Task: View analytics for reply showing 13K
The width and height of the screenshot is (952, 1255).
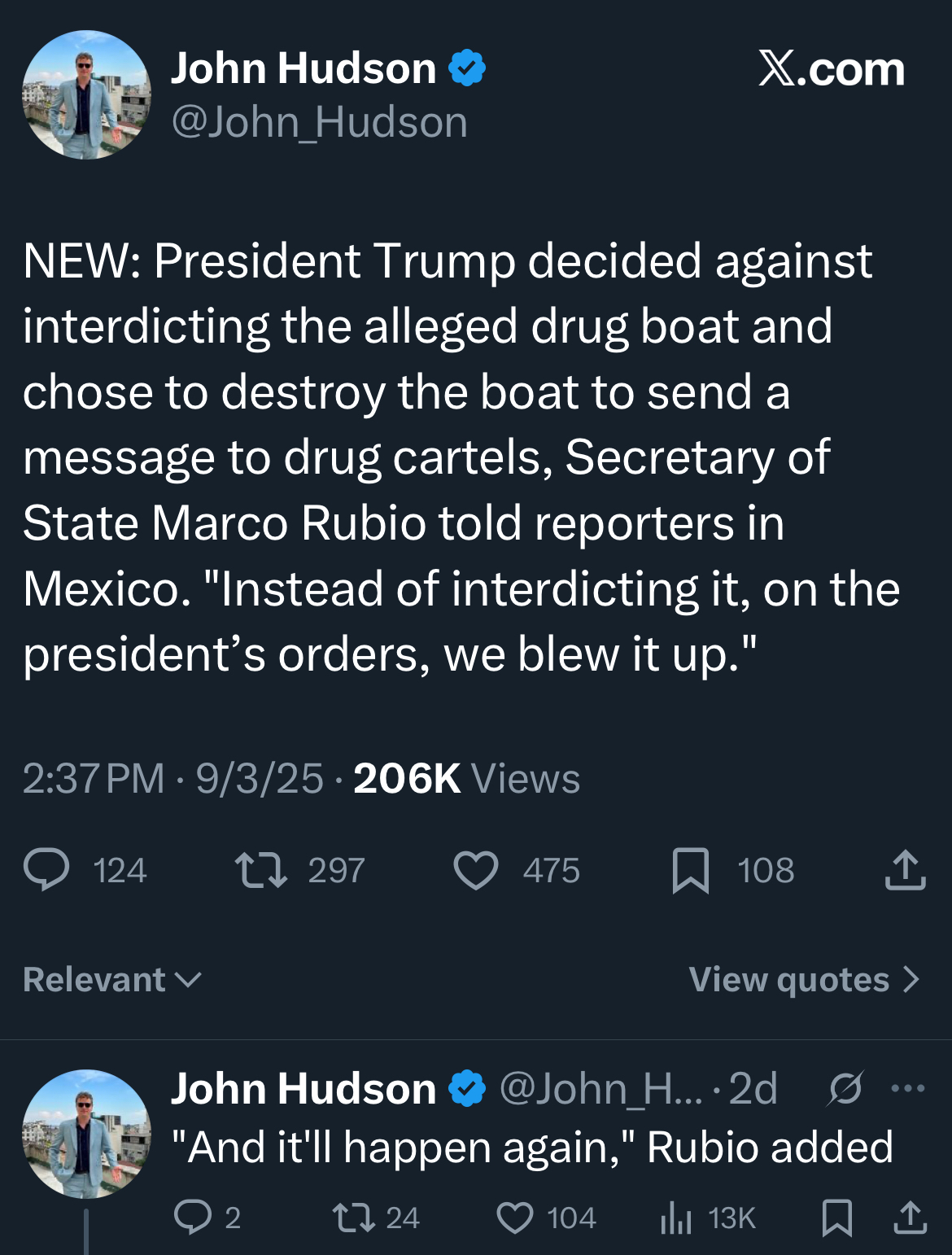Action: pyautogui.click(x=676, y=1218)
